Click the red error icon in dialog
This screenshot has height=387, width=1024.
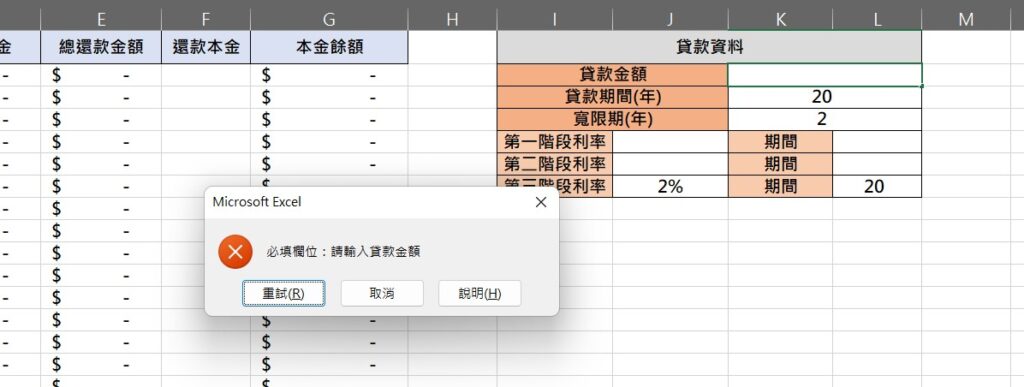[x=235, y=252]
